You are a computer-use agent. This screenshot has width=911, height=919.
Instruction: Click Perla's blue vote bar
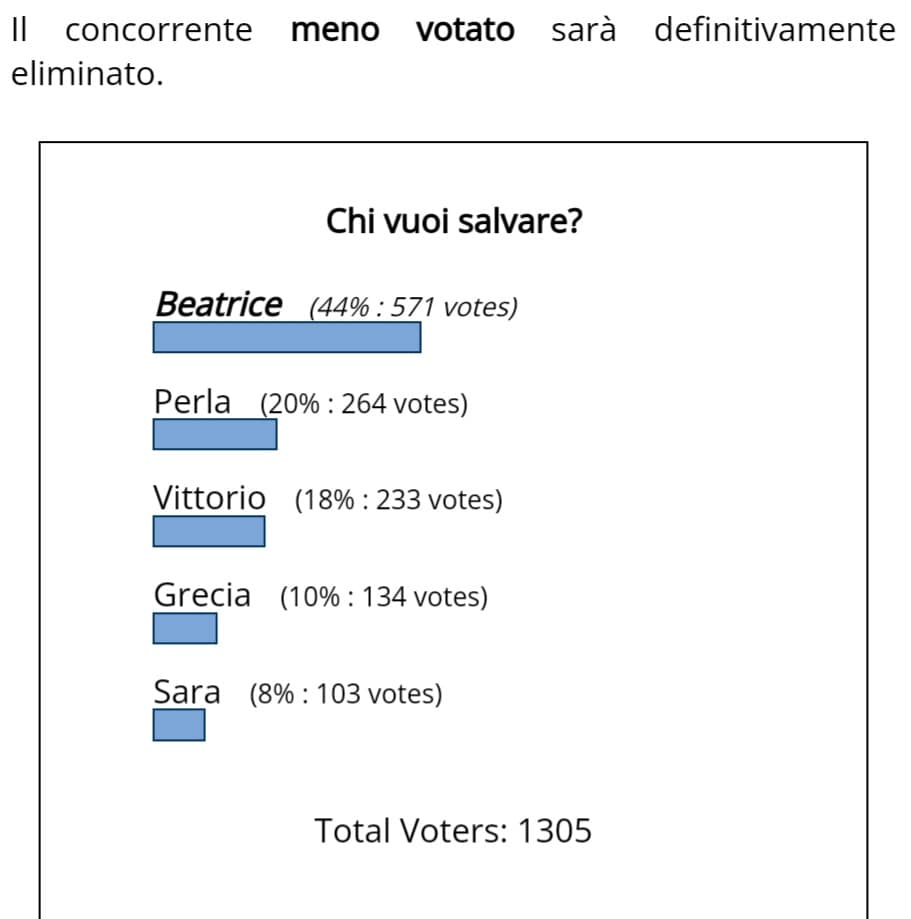point(215,434)
